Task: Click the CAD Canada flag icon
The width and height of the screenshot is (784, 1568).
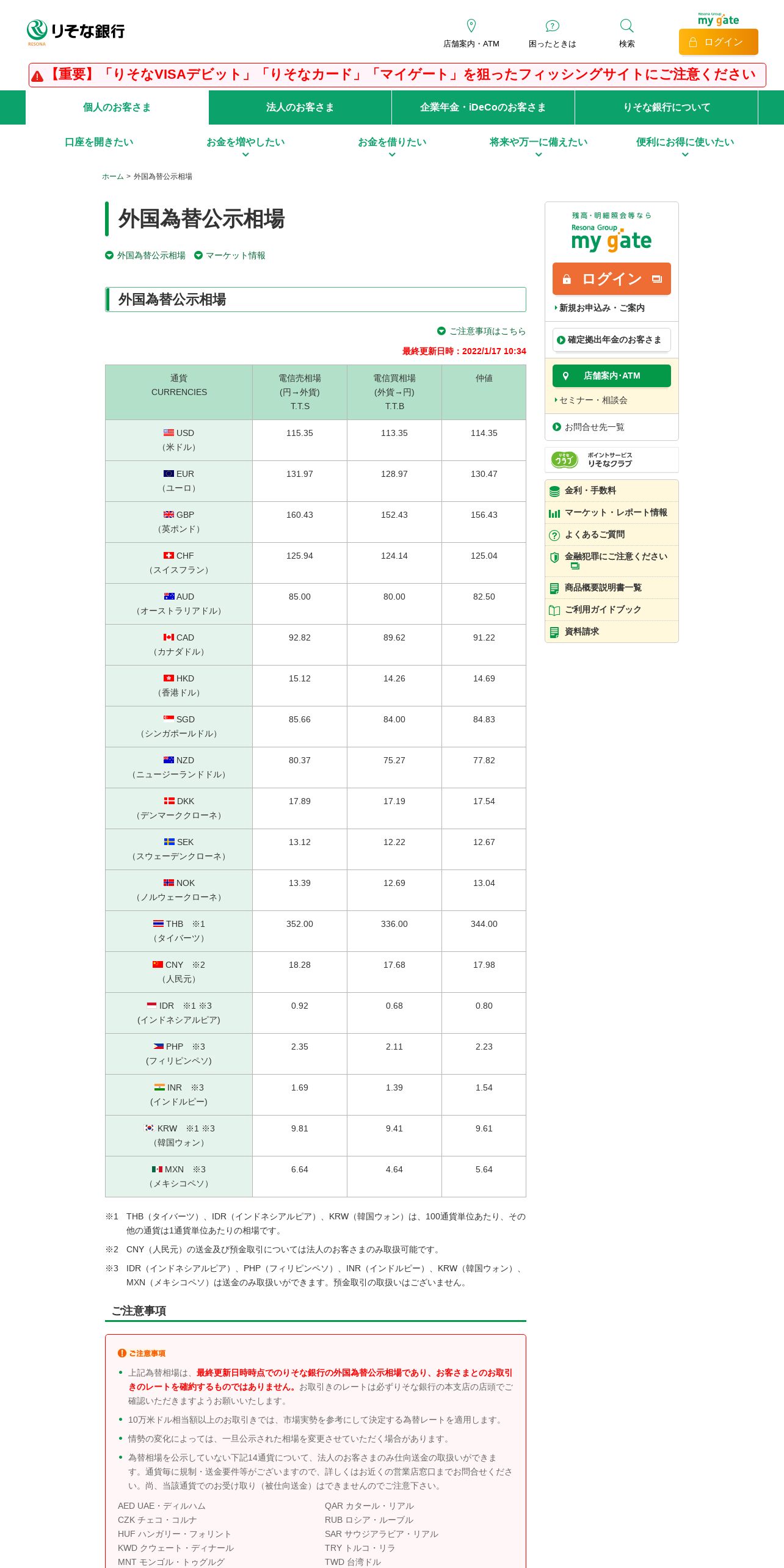Action: coord(169,637)
